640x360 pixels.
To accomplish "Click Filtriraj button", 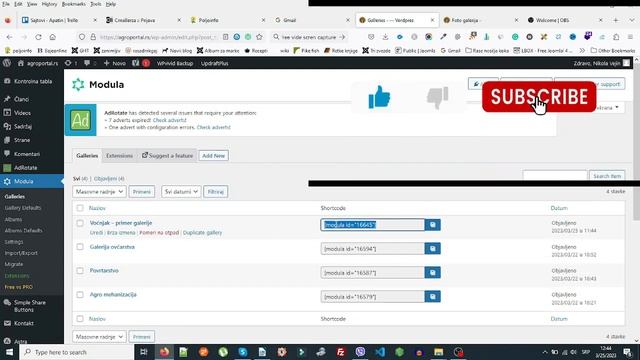I will click(x=216, y=191).
